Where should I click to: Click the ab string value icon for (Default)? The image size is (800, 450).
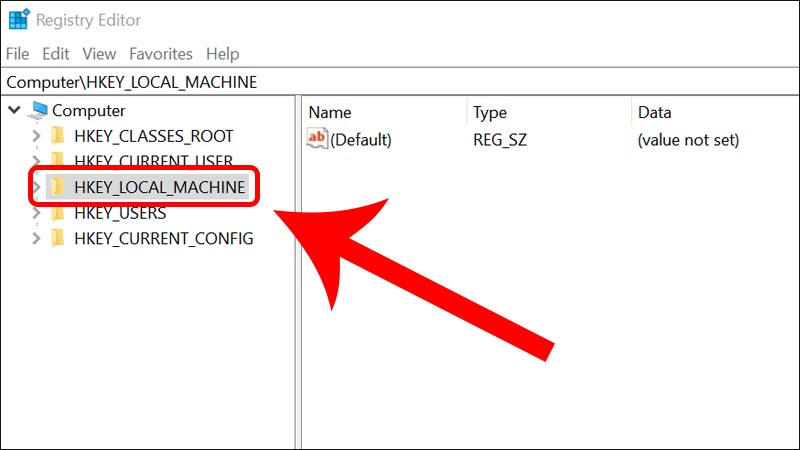click(x=316, y=138)
